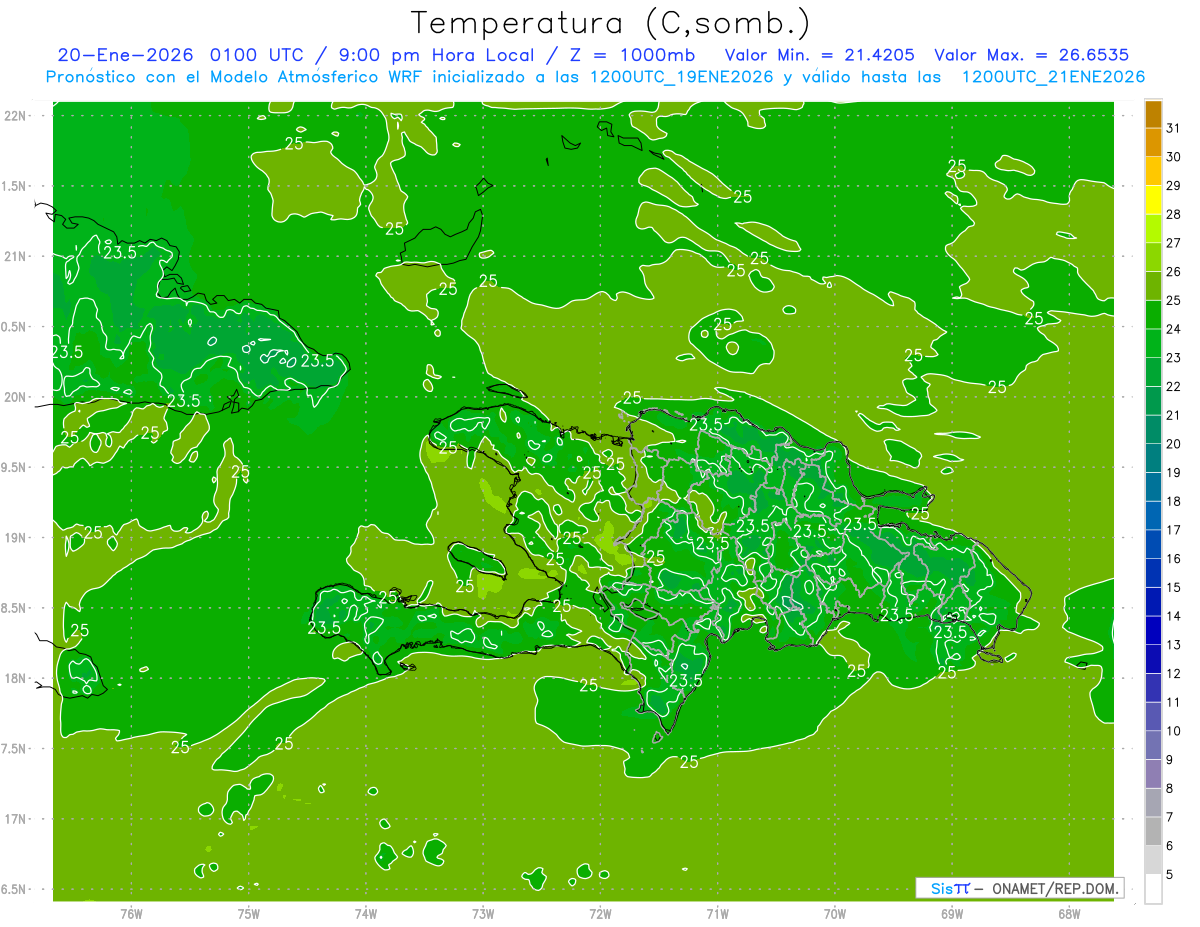
Task: Click the longitude axis label "69W"
Action: [x=951, y=914]
